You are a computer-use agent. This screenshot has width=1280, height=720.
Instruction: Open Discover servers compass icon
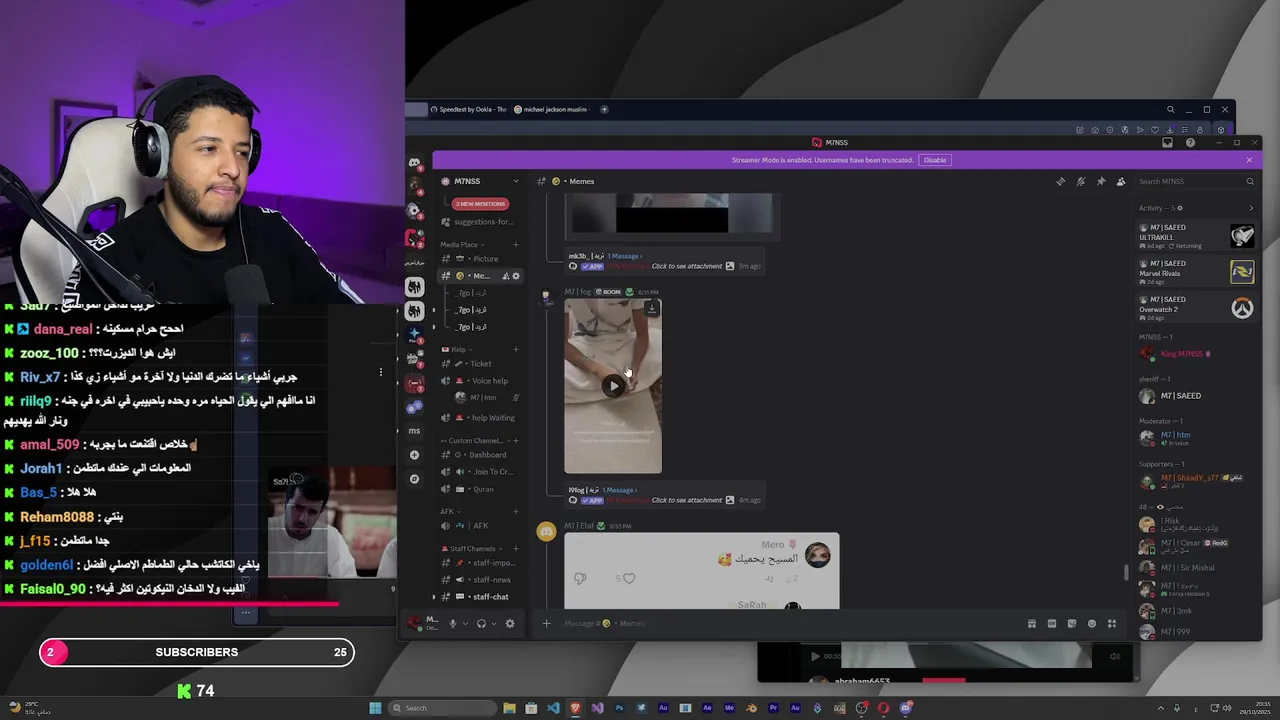point(414,479)
